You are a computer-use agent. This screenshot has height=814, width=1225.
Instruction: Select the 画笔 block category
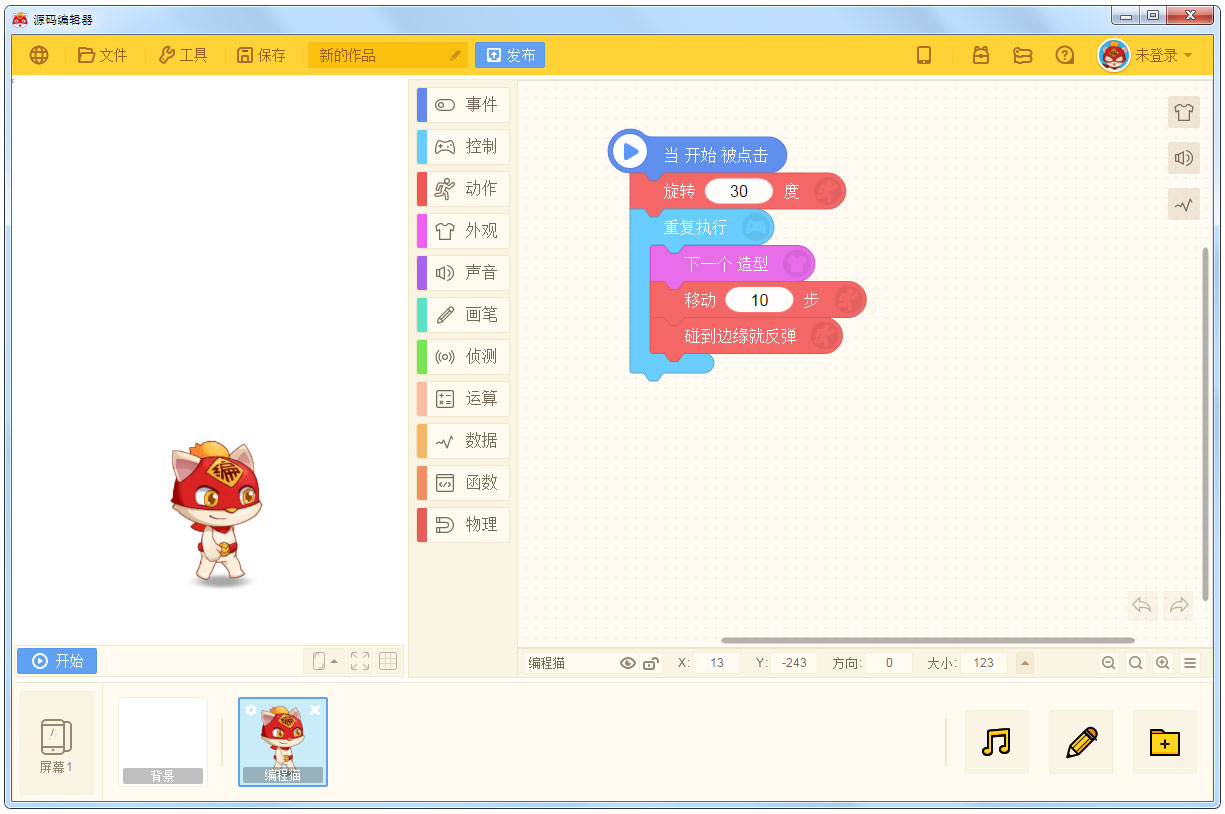point(463,315)
